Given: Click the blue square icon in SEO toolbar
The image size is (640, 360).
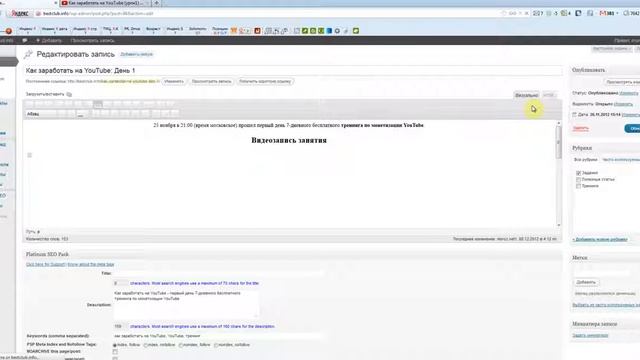Looking at the screenshot, I should click(x=329, y=31).
